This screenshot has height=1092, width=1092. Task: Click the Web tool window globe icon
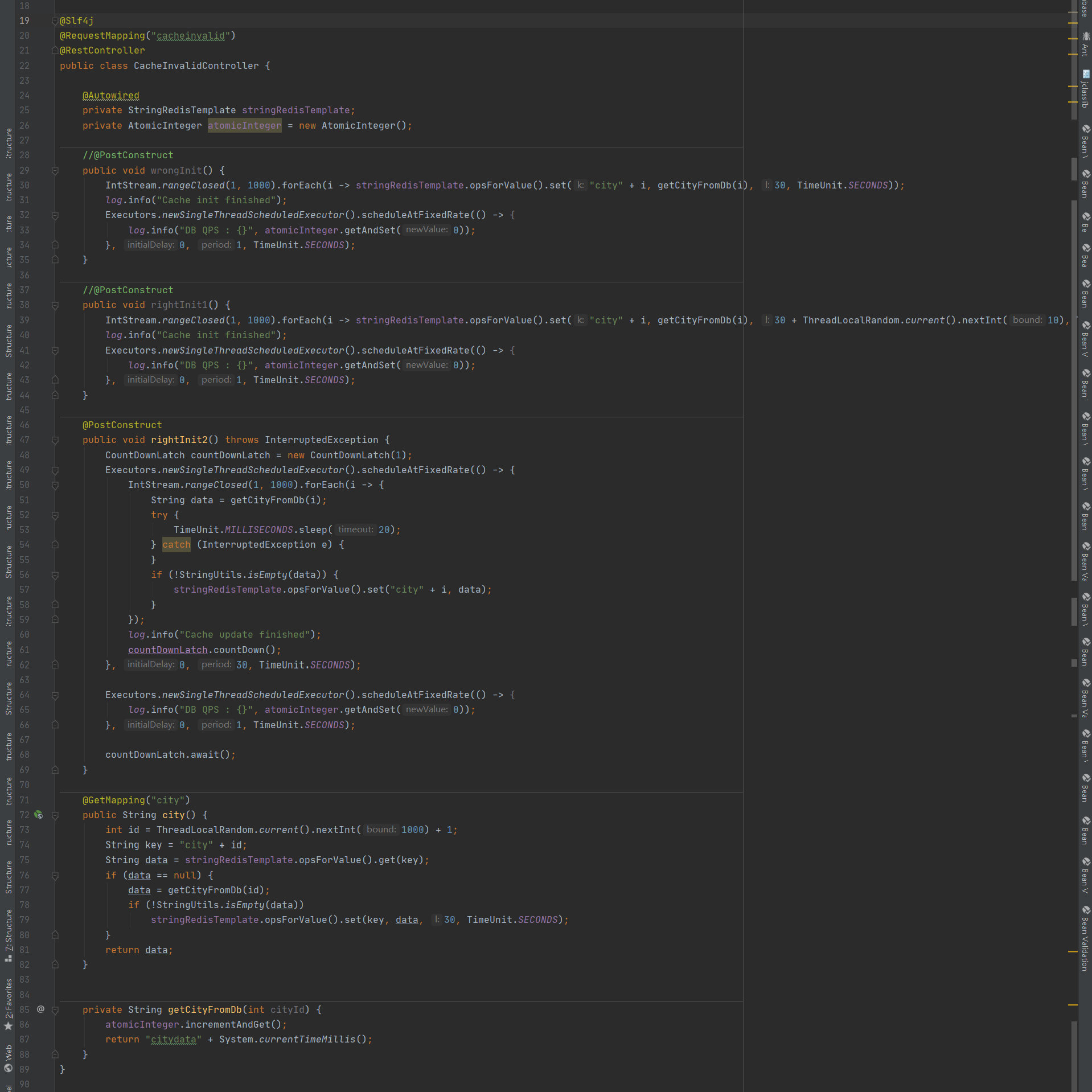[8, 1068]
